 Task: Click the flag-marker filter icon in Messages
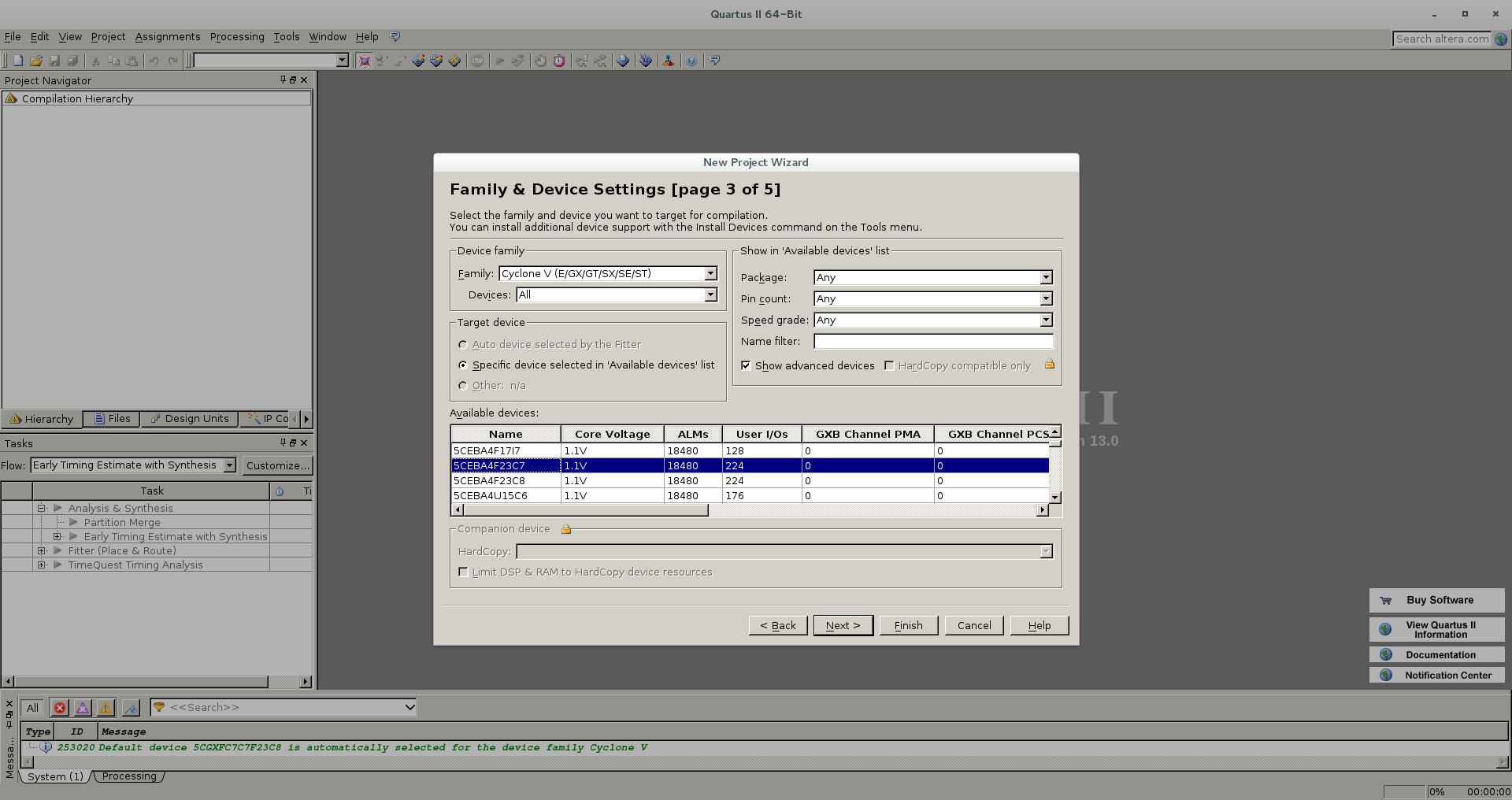pos(131,708)
